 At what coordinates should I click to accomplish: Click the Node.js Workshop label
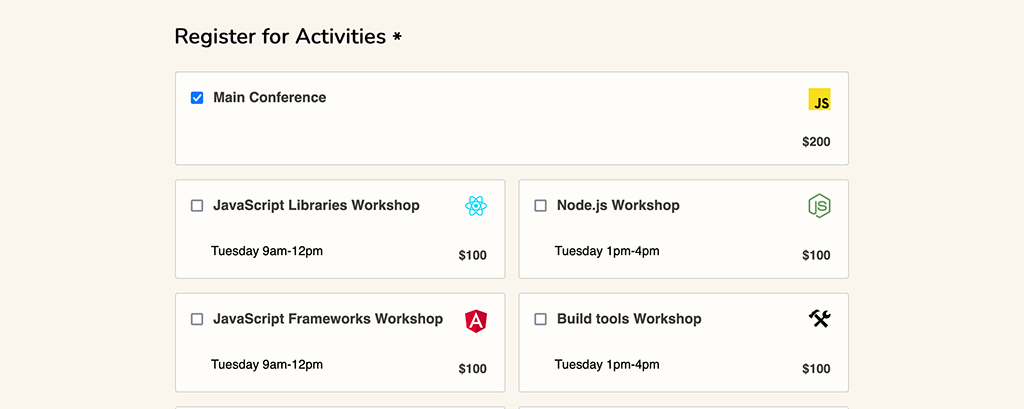pos(618,206)
